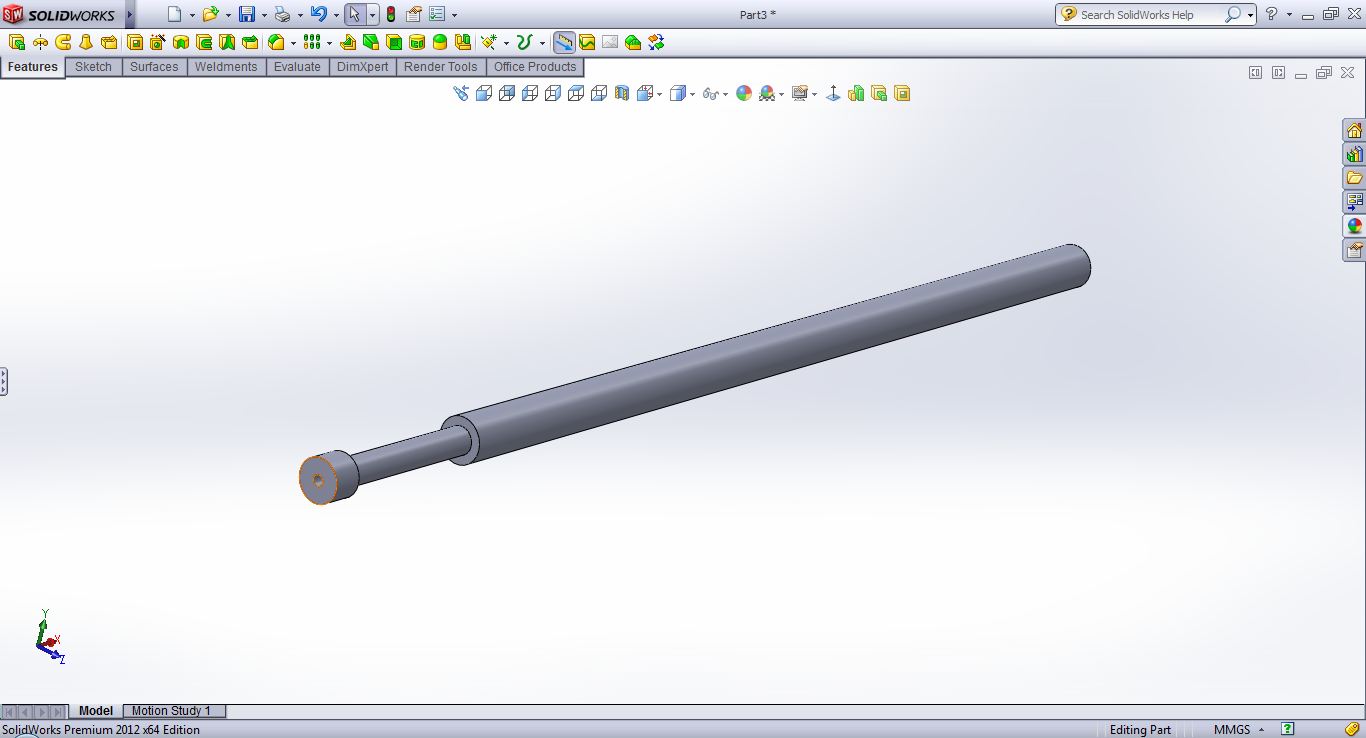
Task: Open the unit system MMGS dropdown
Action: [x=1239, y=730]
